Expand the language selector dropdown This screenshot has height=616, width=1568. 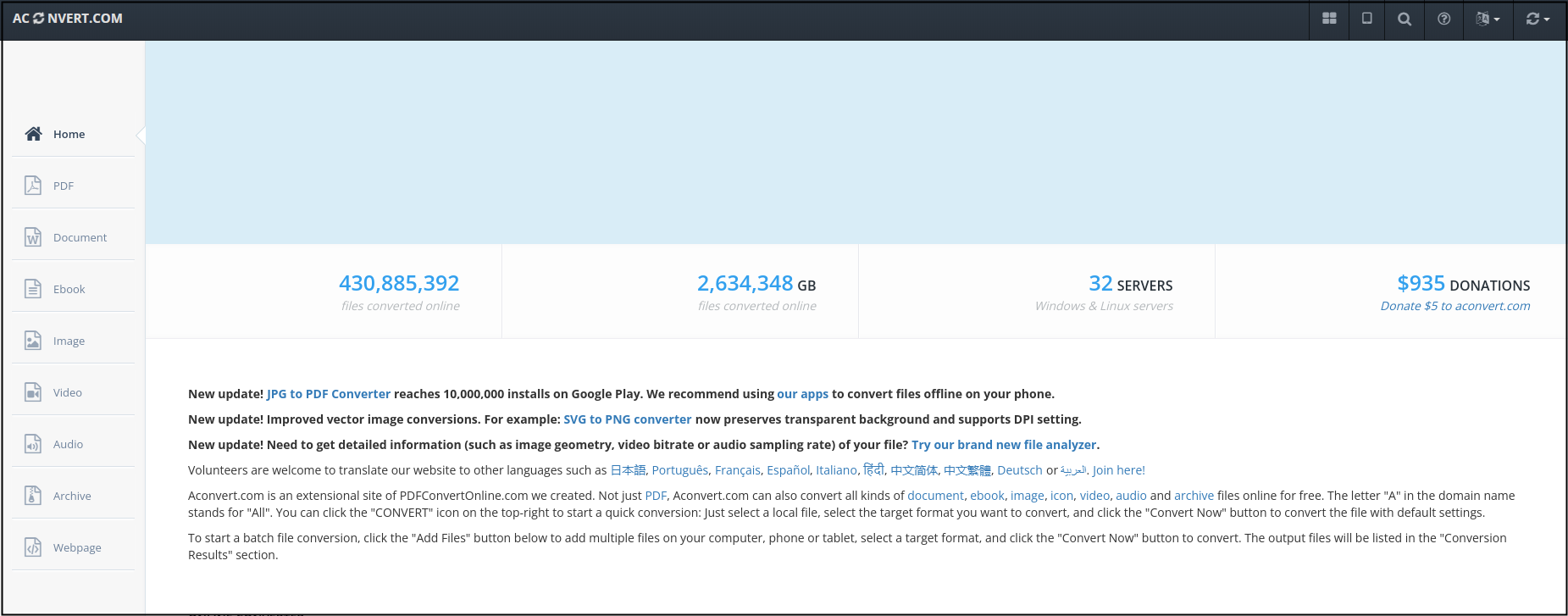point(1488,19)
